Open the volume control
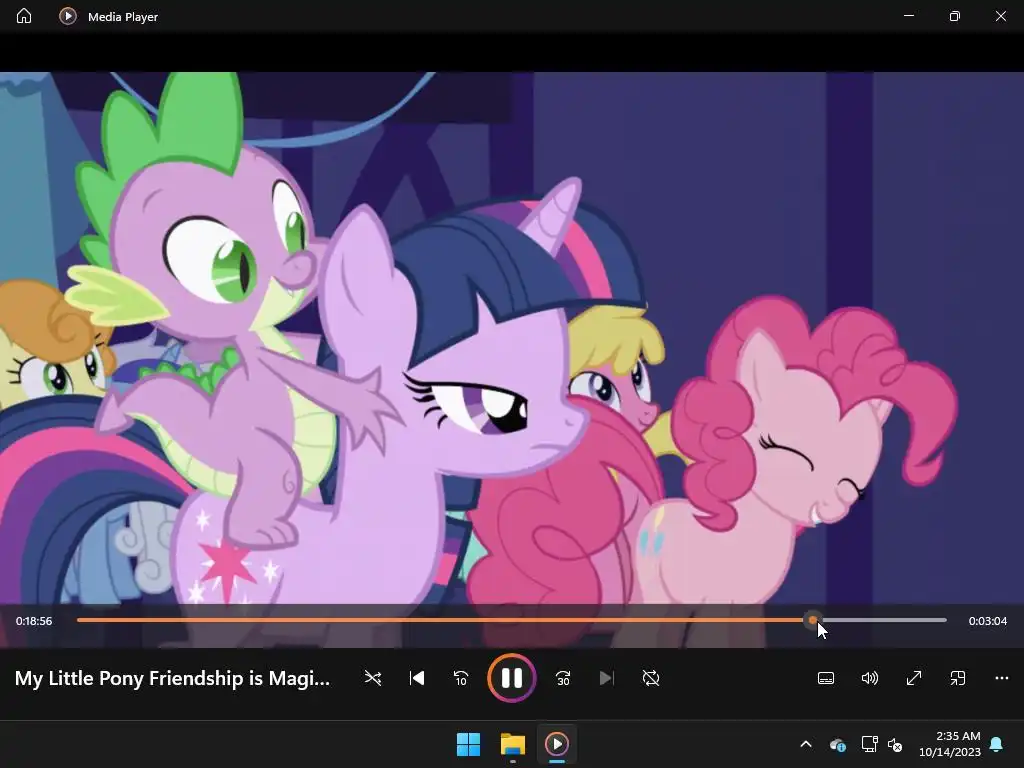The height and width of the screenshot is (768, 1024). 869,678
